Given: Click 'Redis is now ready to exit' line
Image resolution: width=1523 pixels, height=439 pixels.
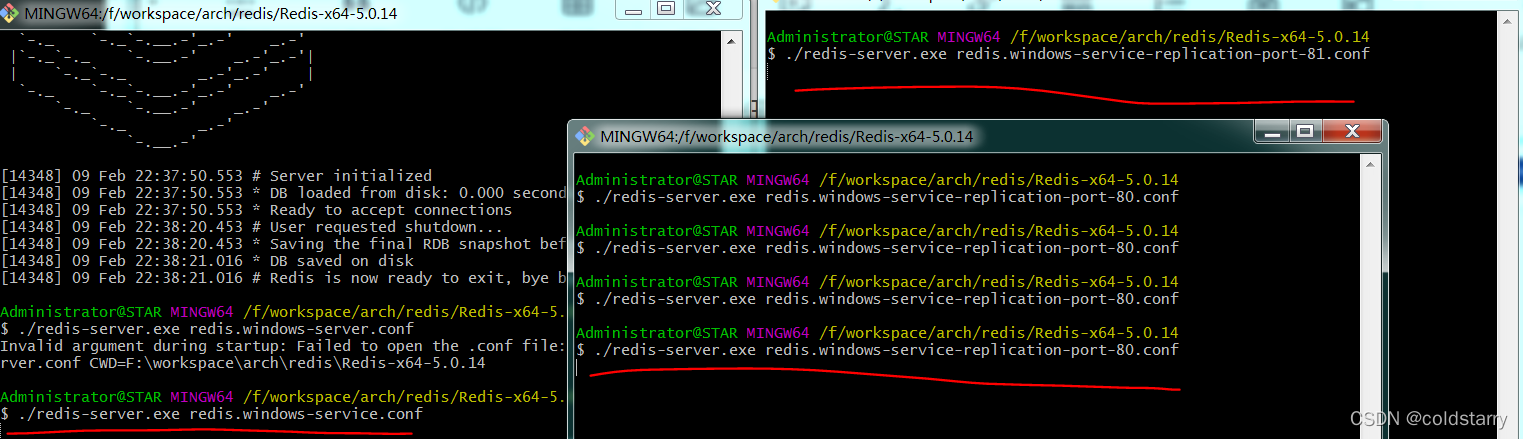Looking at the screenshot, I should point(284,278).
